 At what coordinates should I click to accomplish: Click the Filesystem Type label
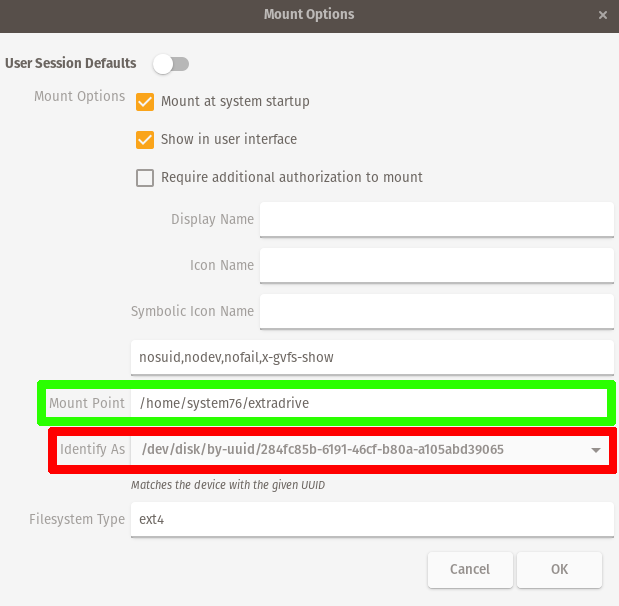[x=77, y=520]
